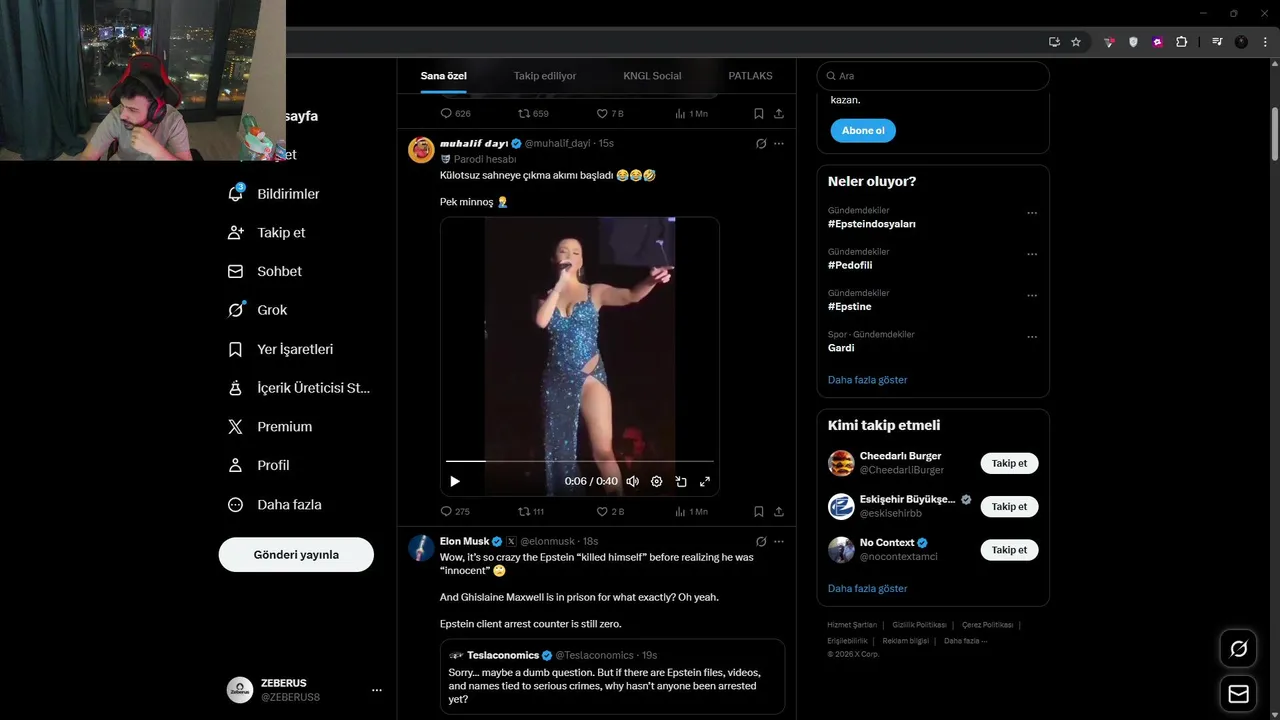The height and width of the screenshot is (720, 1280).
Task: Toggle video picture-in-picture mode
Action: 681,481
